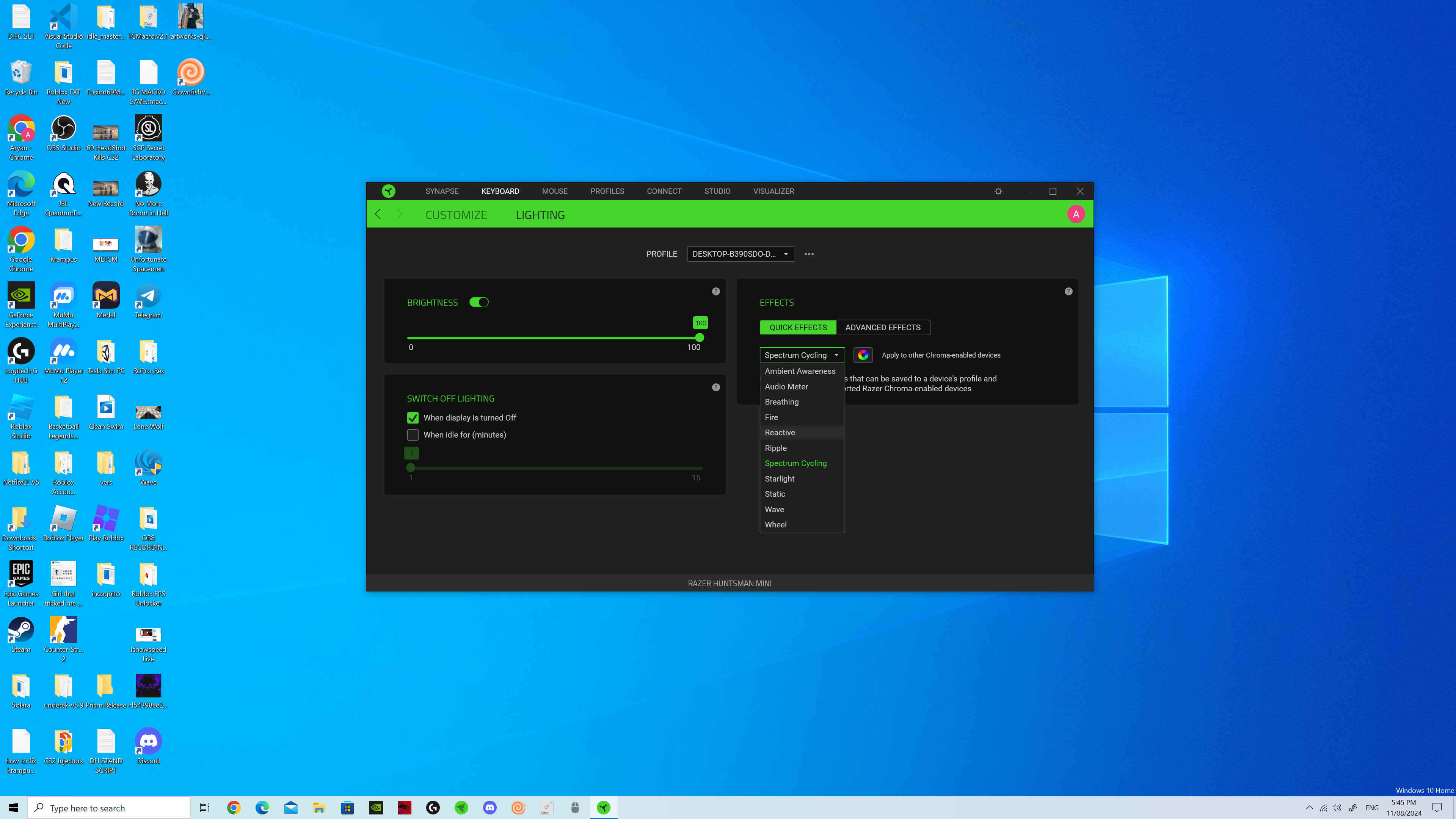Click the back arrow in green bar
Screen dimensions: 1456x819
pos(378,214)
